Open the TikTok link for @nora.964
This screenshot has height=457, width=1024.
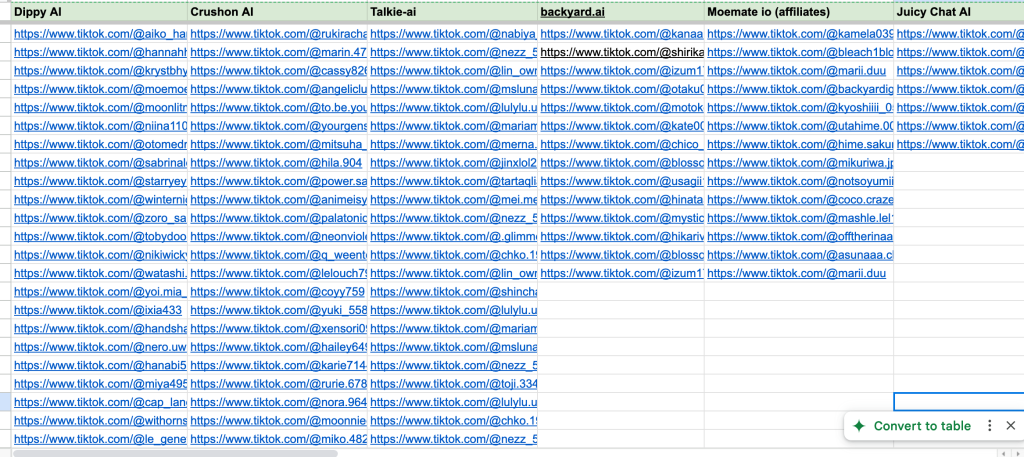[278, 402]
